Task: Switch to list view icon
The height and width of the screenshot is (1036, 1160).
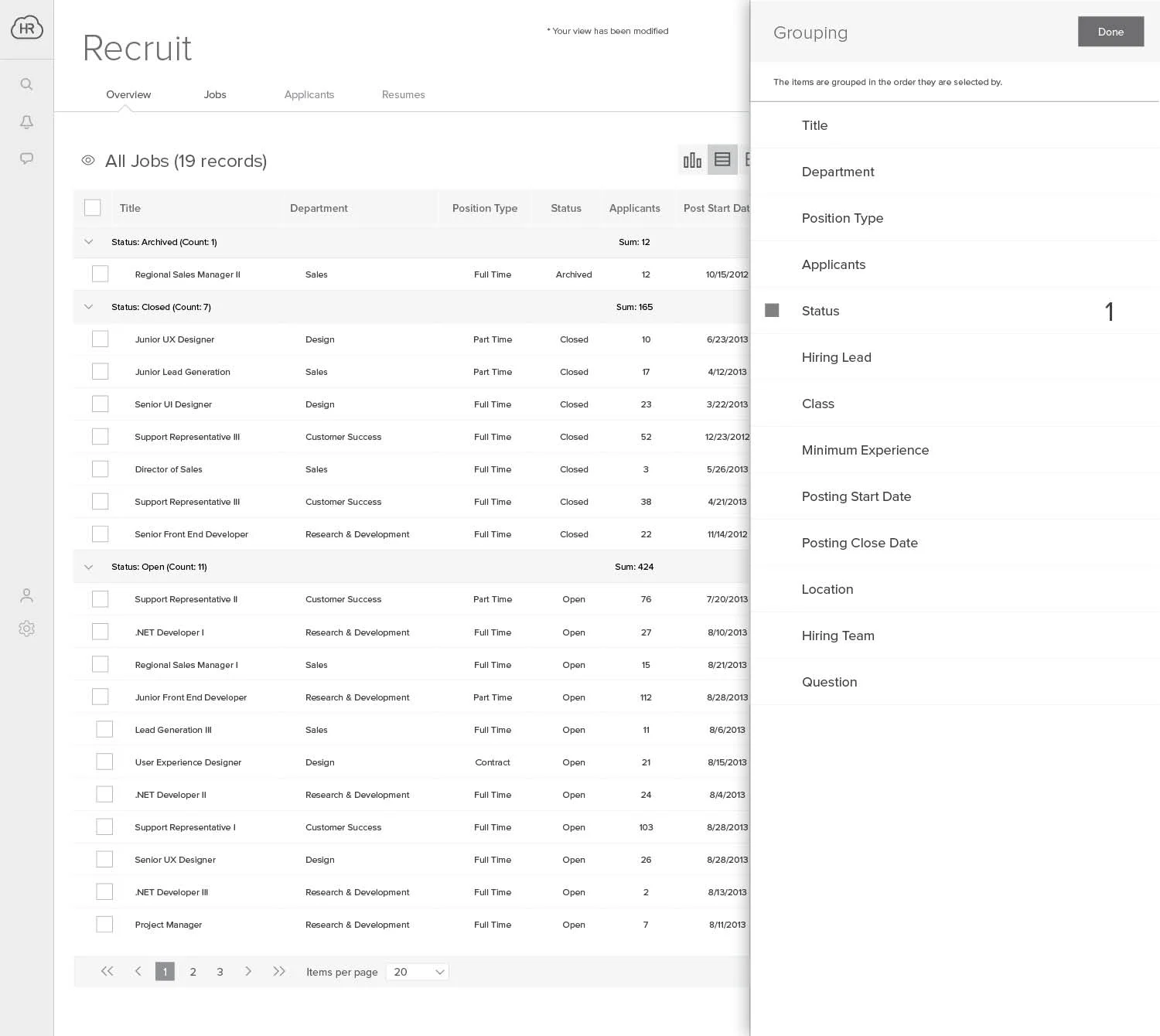Action: click(722, 160)
